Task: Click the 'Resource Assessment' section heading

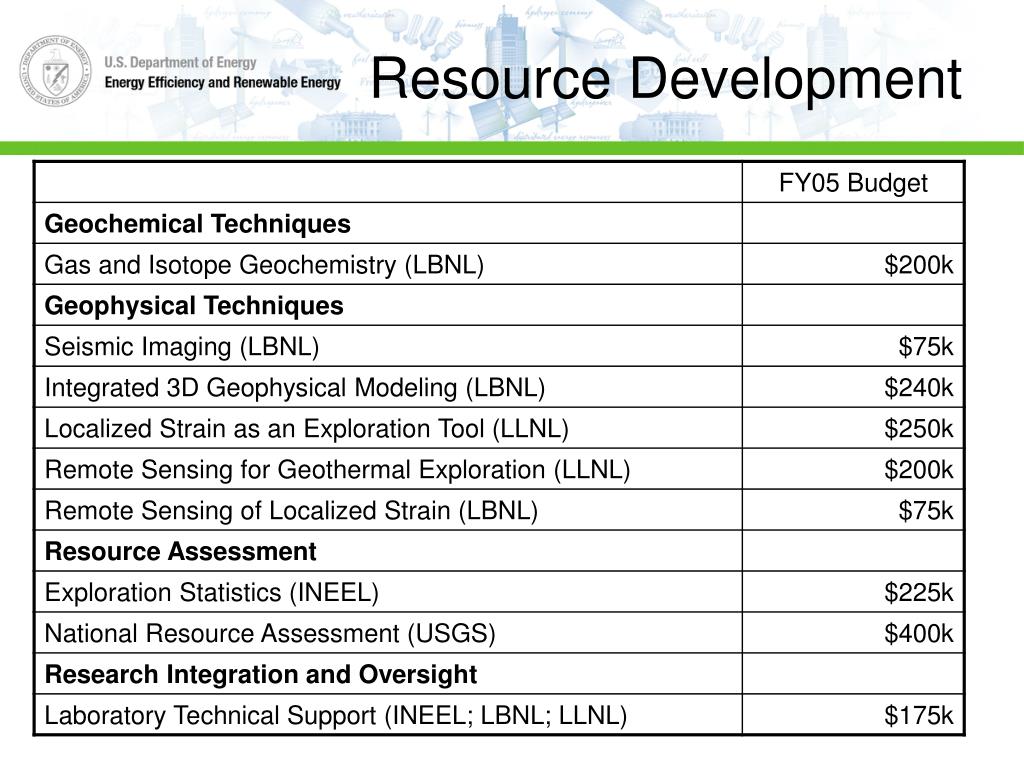Action: 180,552
